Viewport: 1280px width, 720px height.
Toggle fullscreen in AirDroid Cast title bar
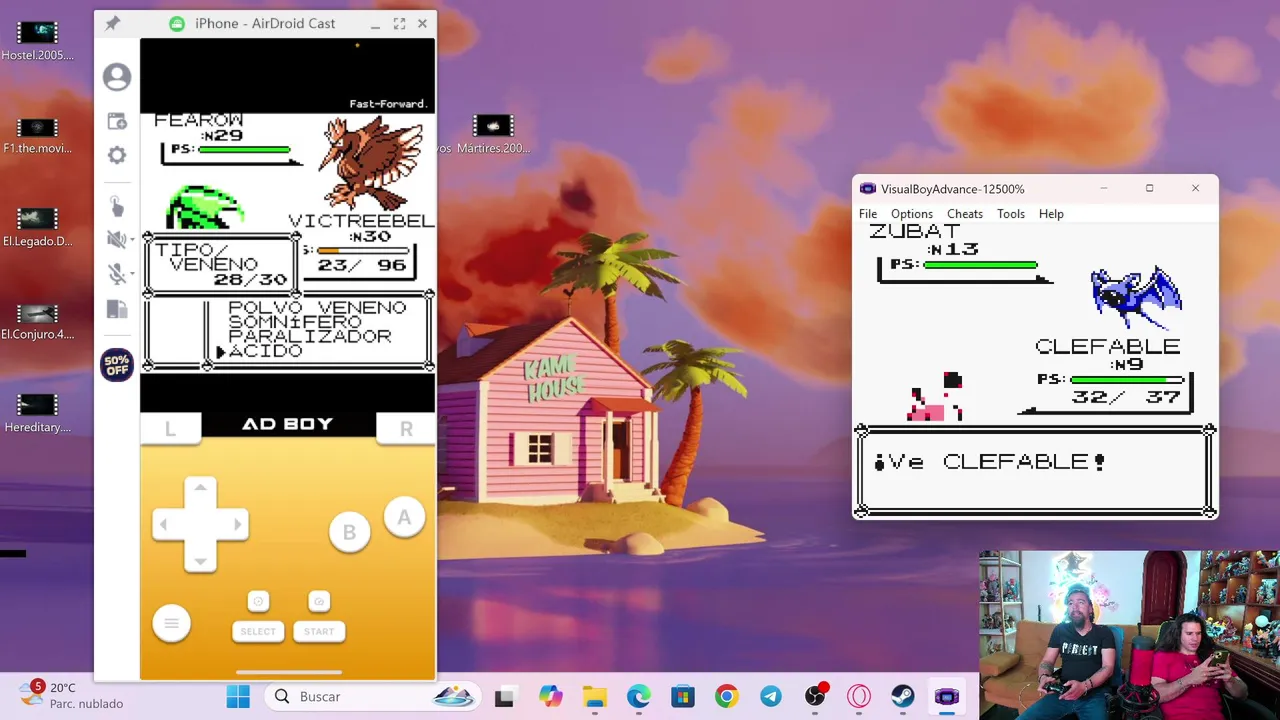(x=399, y=23)
